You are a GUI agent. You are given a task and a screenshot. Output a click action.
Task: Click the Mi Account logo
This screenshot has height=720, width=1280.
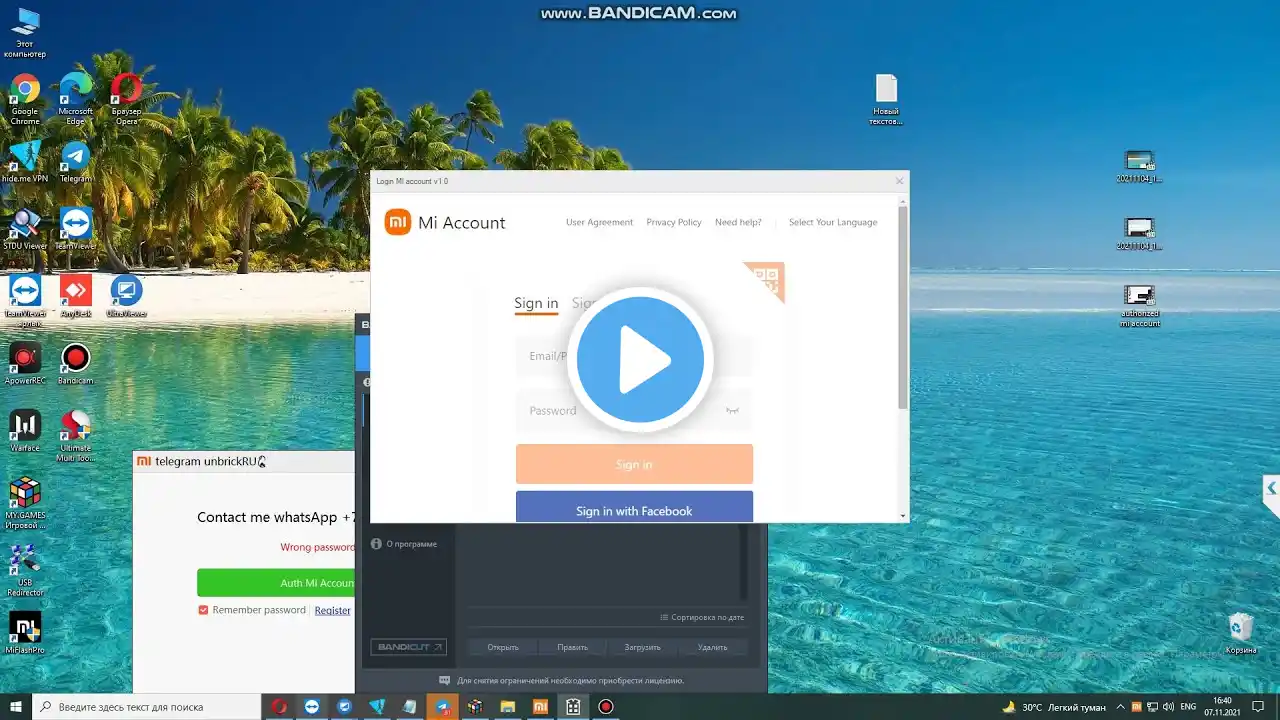pos(398,222)
